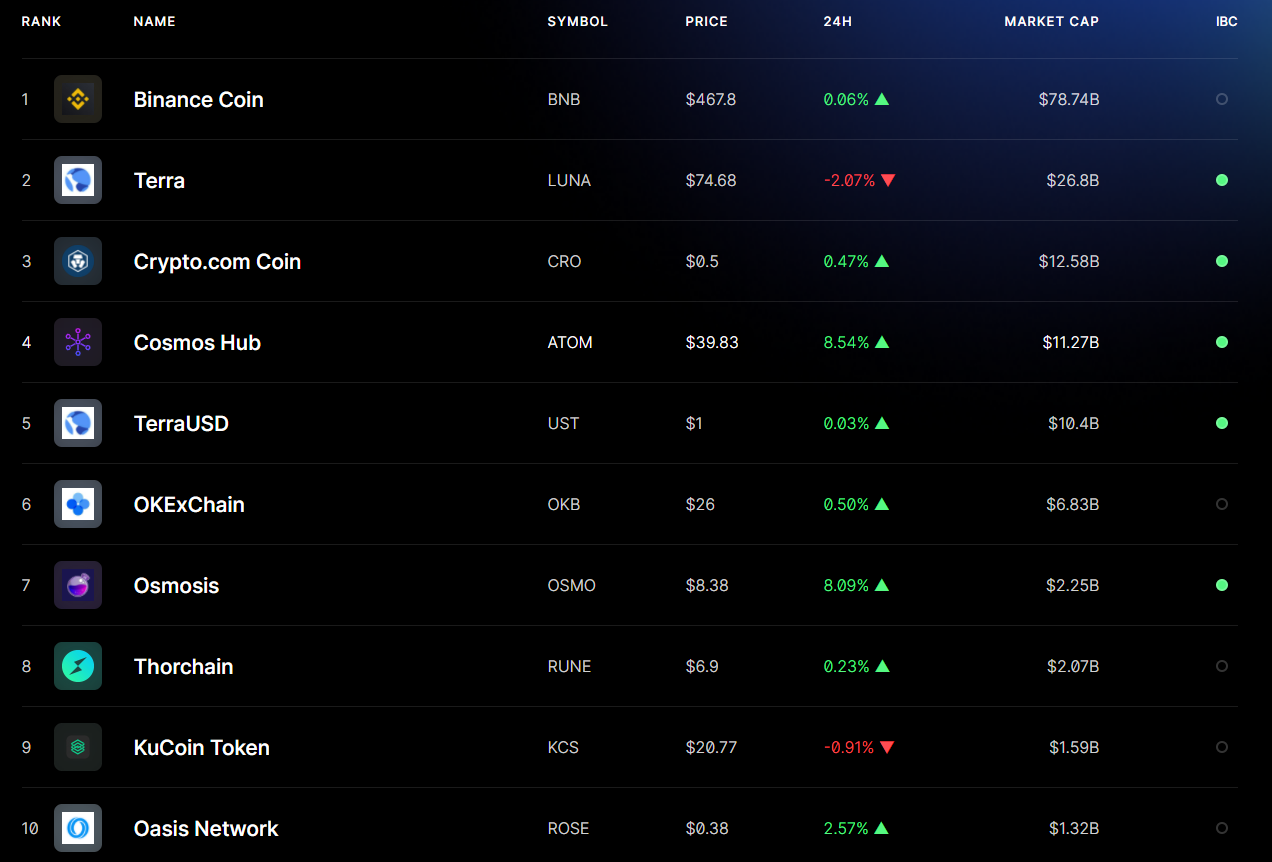Open the Terra name link
The image size is (1272, 862).
click(x=159, y=180)
